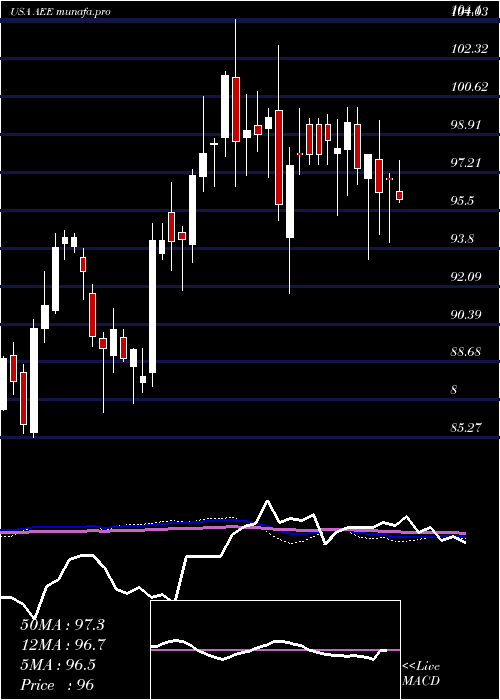Select the 90.39 price axis label
Viewport: 500px width, 700px height.
click(466, 315)
